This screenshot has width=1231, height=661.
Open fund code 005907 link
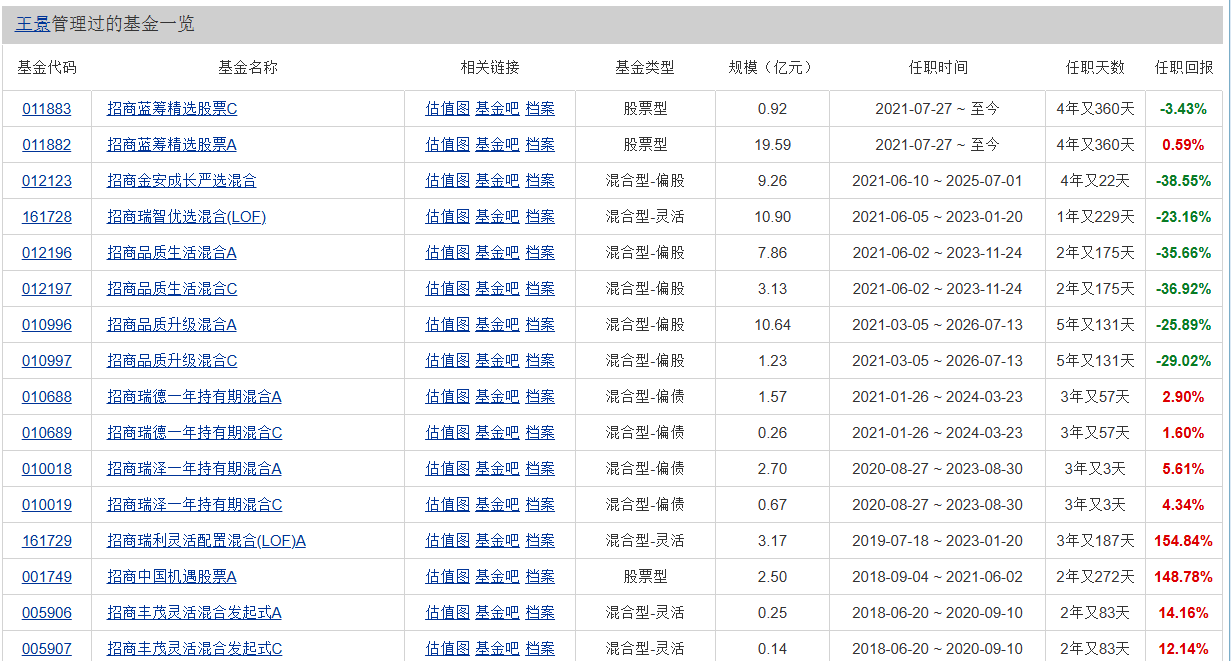coord(47,649)
